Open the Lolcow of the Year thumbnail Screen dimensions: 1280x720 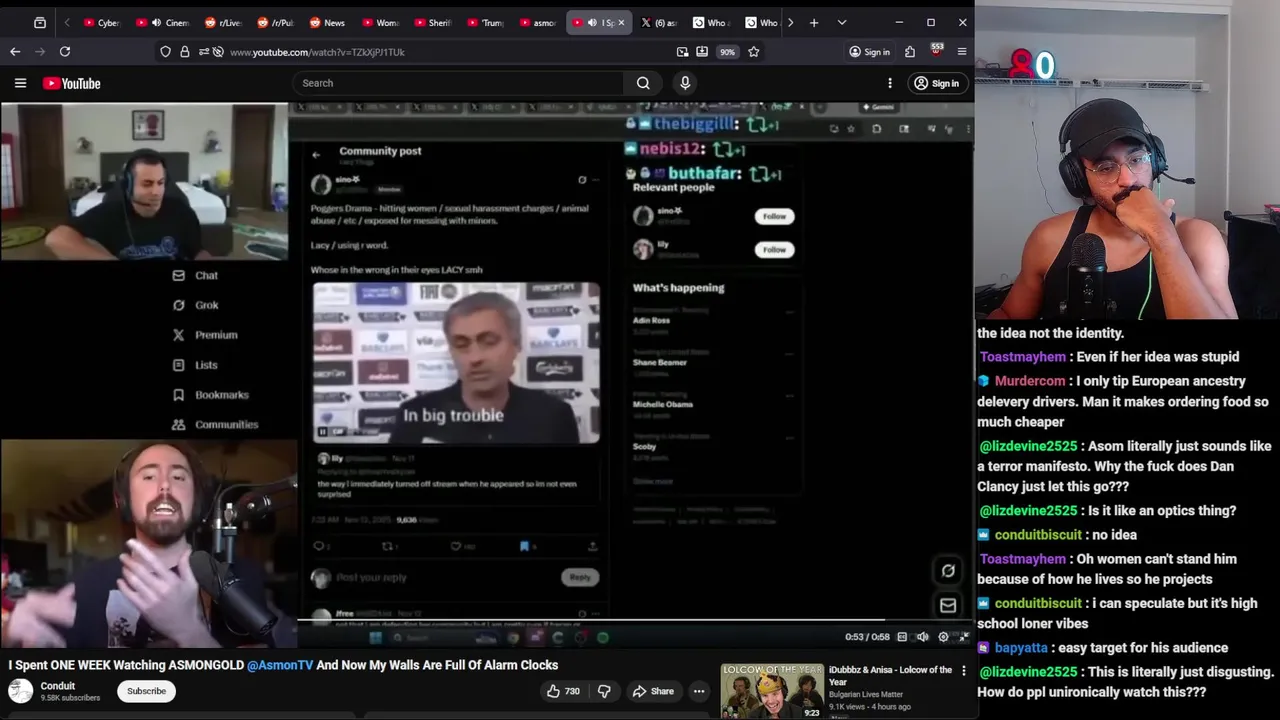pos(771,691)
